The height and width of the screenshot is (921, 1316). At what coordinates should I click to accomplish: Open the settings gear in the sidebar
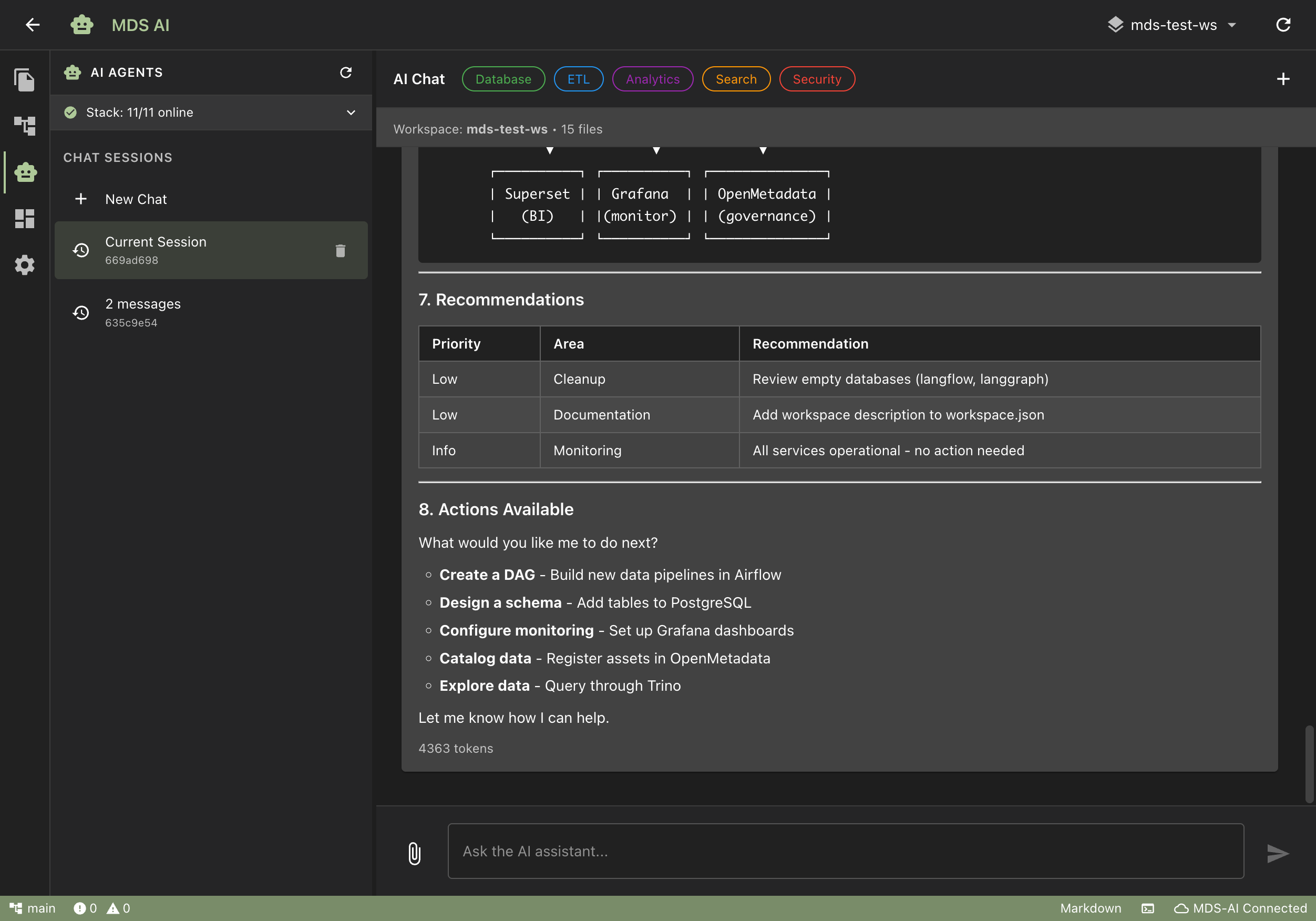click(x=25, y=265)
